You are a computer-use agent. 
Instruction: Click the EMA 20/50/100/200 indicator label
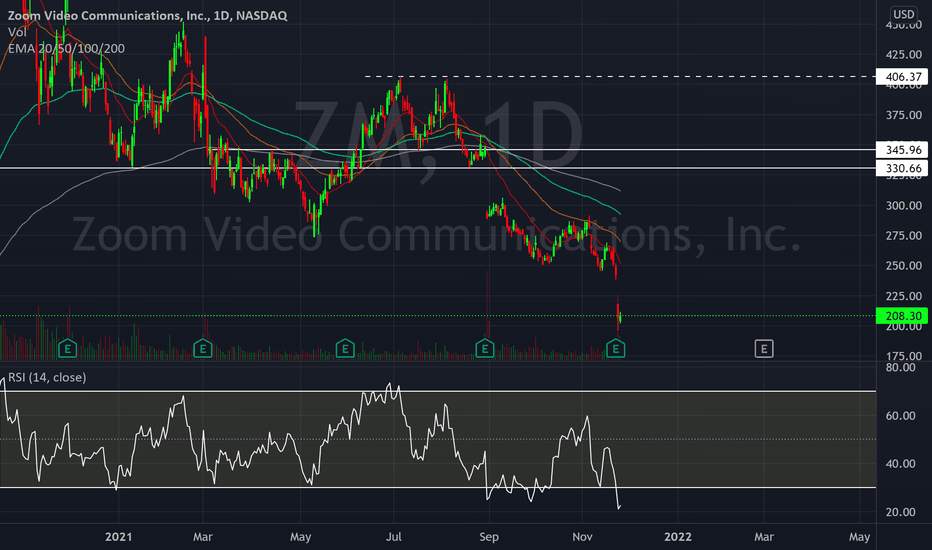pyautogui.click(x=66, y=49)
